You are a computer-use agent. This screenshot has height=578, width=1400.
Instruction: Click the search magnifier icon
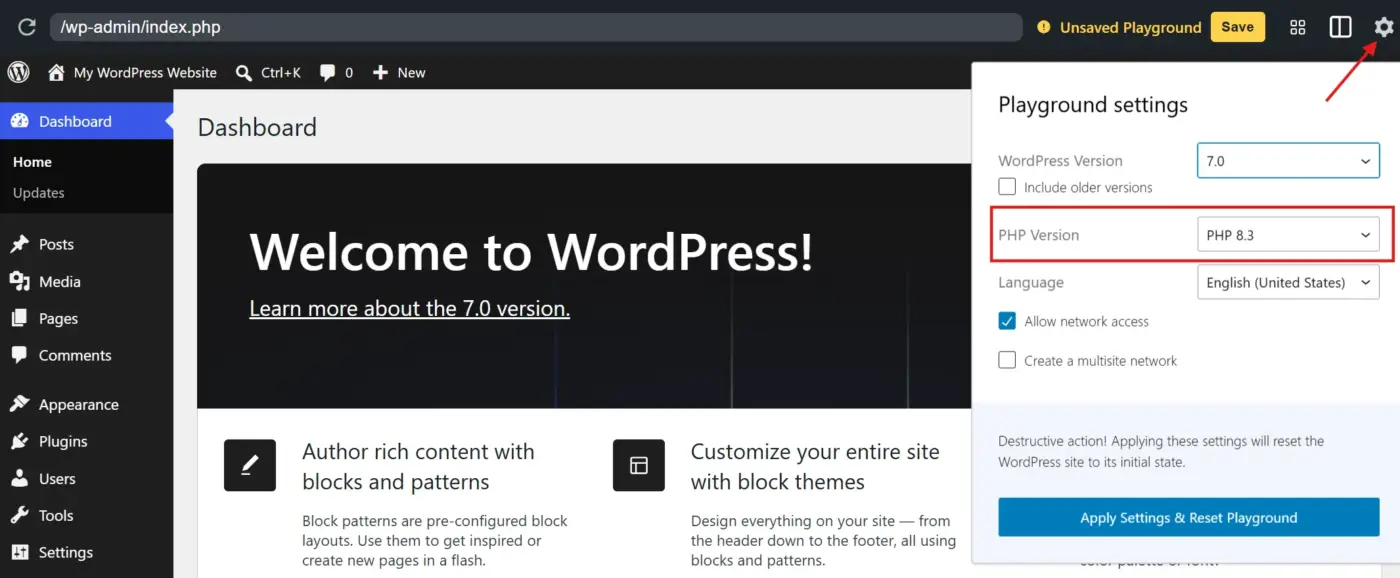tap(243, 73)
